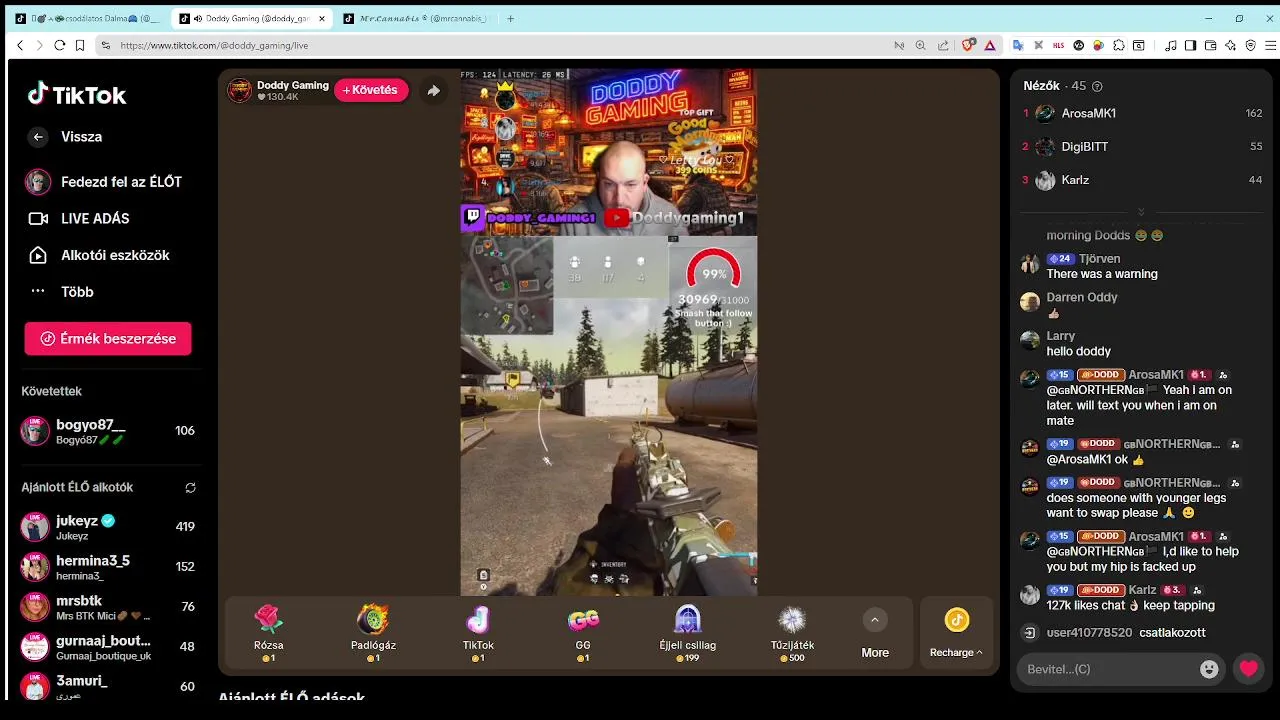The height and width of the screenshot is (720, 1280).
Task: Click the Követés follow button
Action: click(371, 90)
